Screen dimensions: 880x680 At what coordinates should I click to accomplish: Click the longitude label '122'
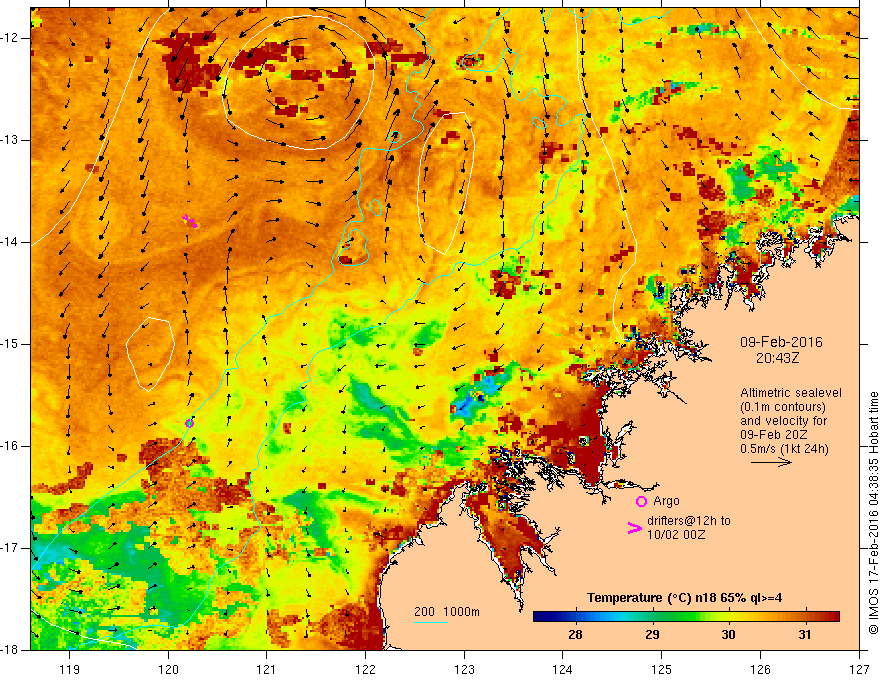[365, 669]
